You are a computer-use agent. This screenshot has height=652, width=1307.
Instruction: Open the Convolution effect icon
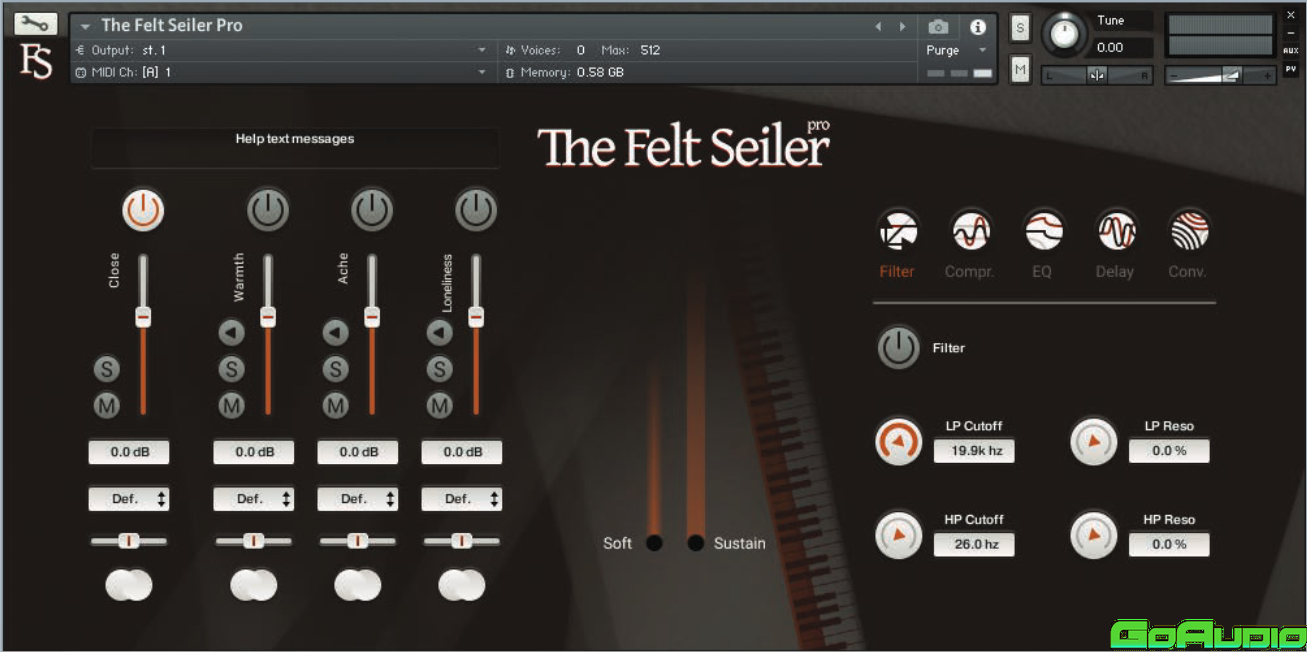pos(1189,231)
